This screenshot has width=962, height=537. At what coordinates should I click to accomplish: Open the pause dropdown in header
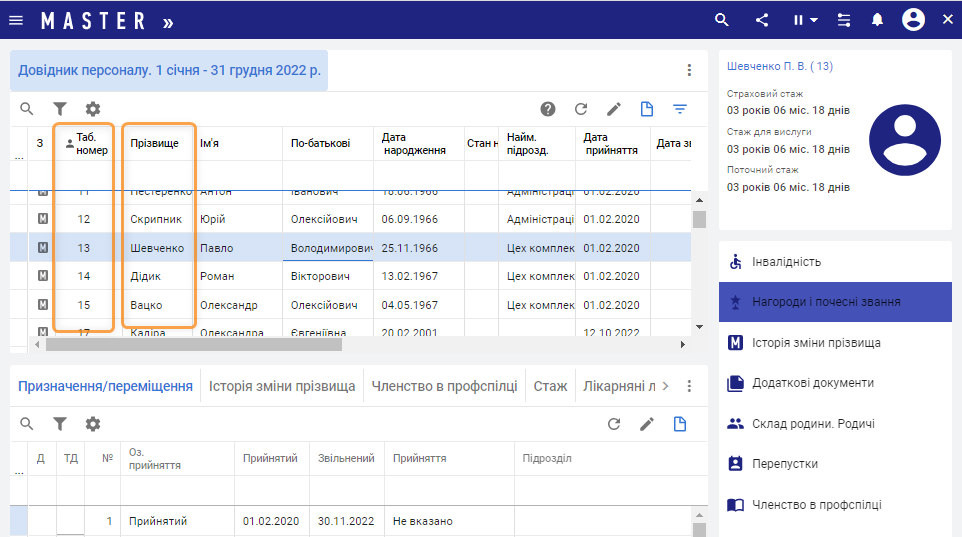point(805,20)
